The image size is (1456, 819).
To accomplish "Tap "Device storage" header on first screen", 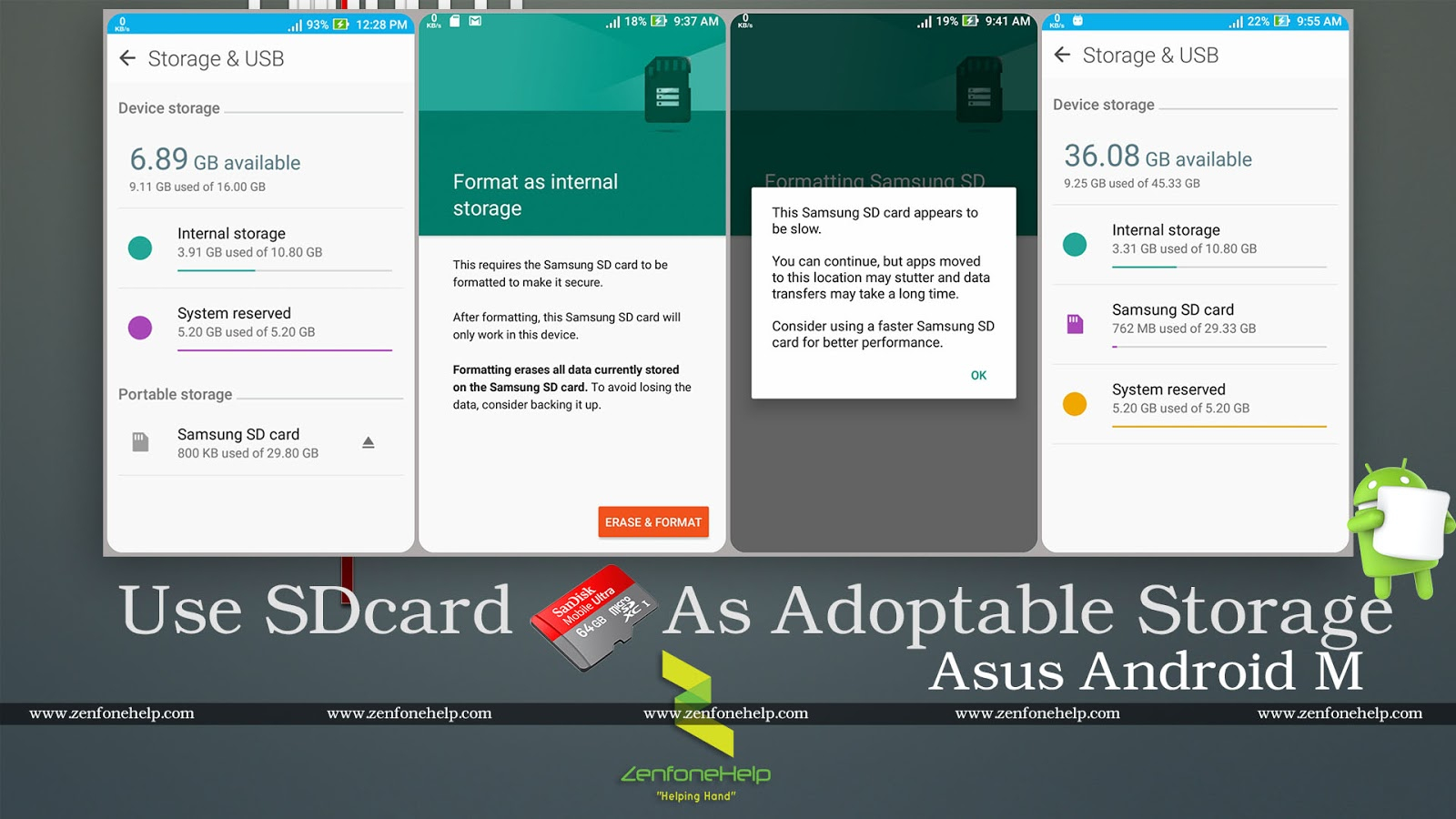I will [169, 108].
